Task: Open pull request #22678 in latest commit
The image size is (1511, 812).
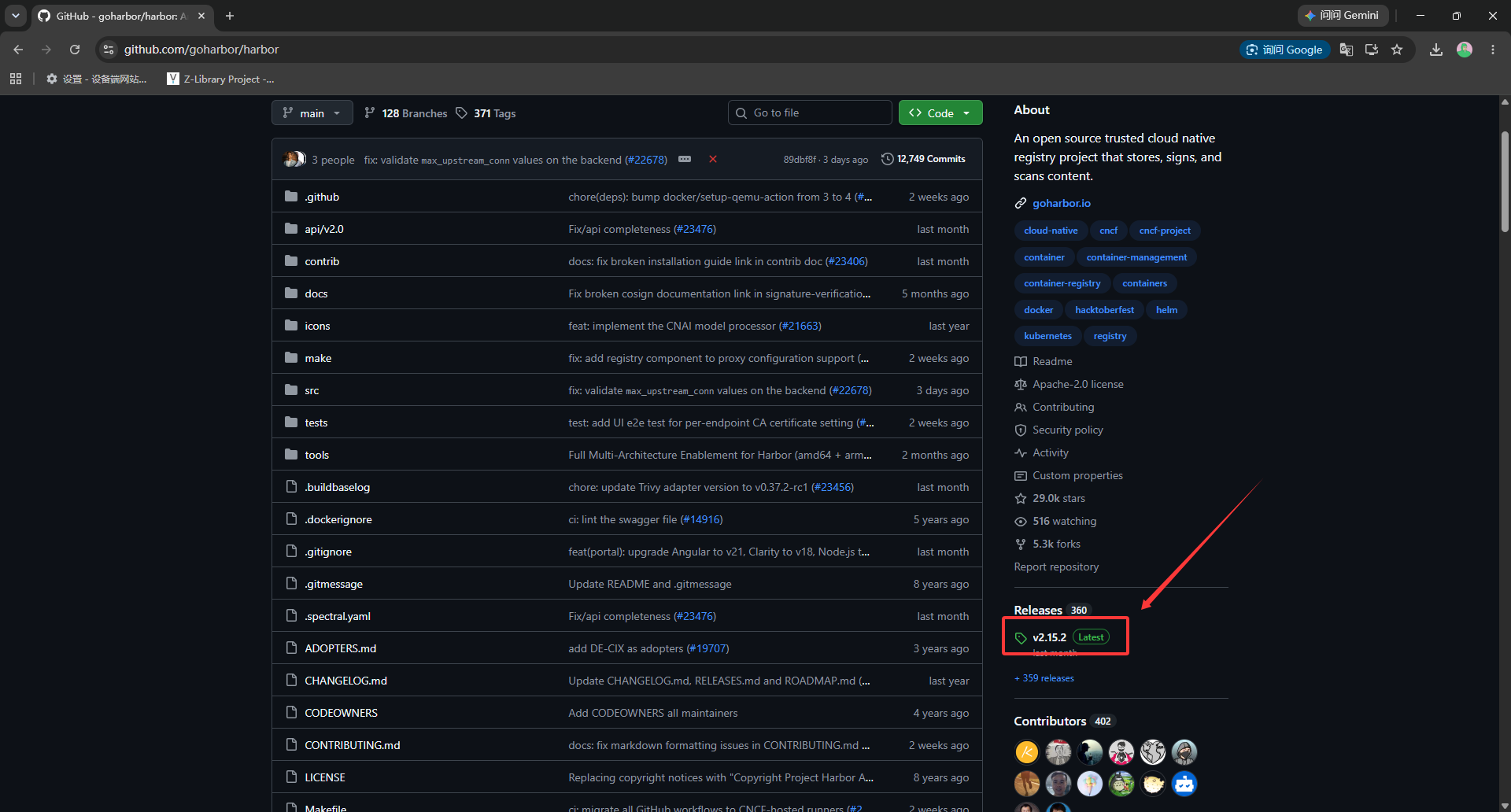Action: tap(646, 160)
